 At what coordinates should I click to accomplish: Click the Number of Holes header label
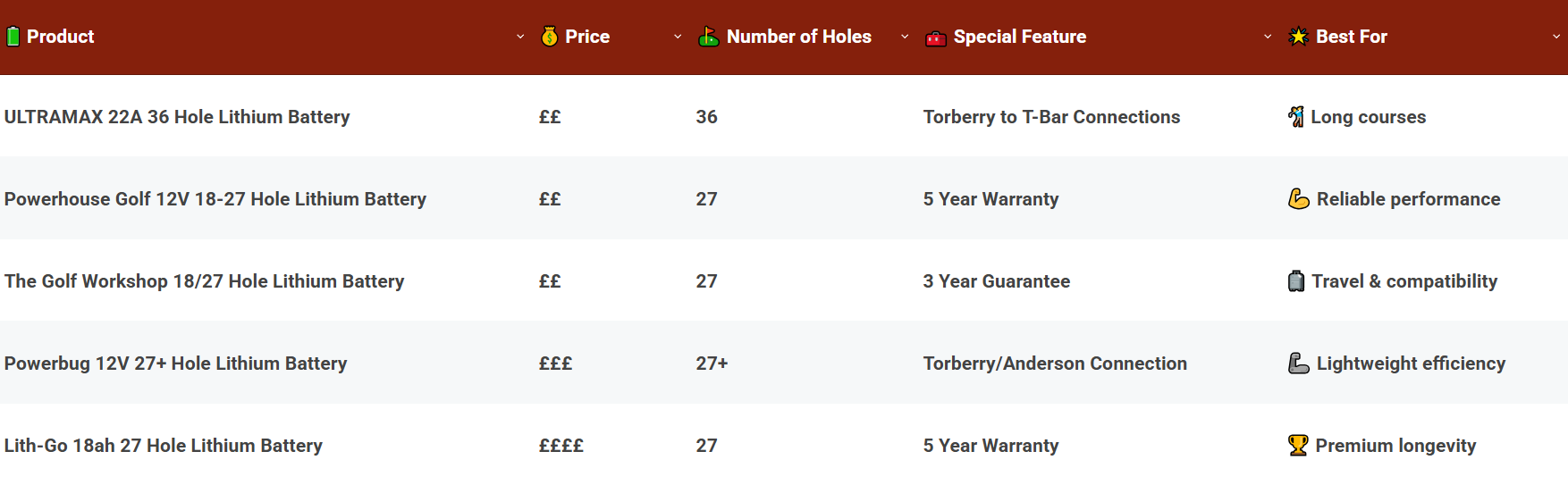click(798, 37)
